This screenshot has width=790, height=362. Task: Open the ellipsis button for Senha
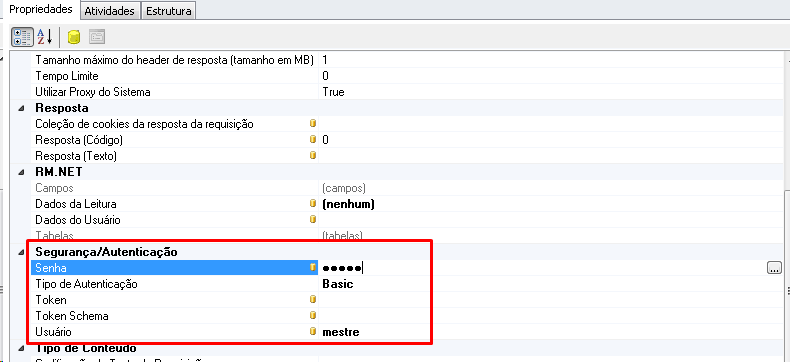coord(774,268)
